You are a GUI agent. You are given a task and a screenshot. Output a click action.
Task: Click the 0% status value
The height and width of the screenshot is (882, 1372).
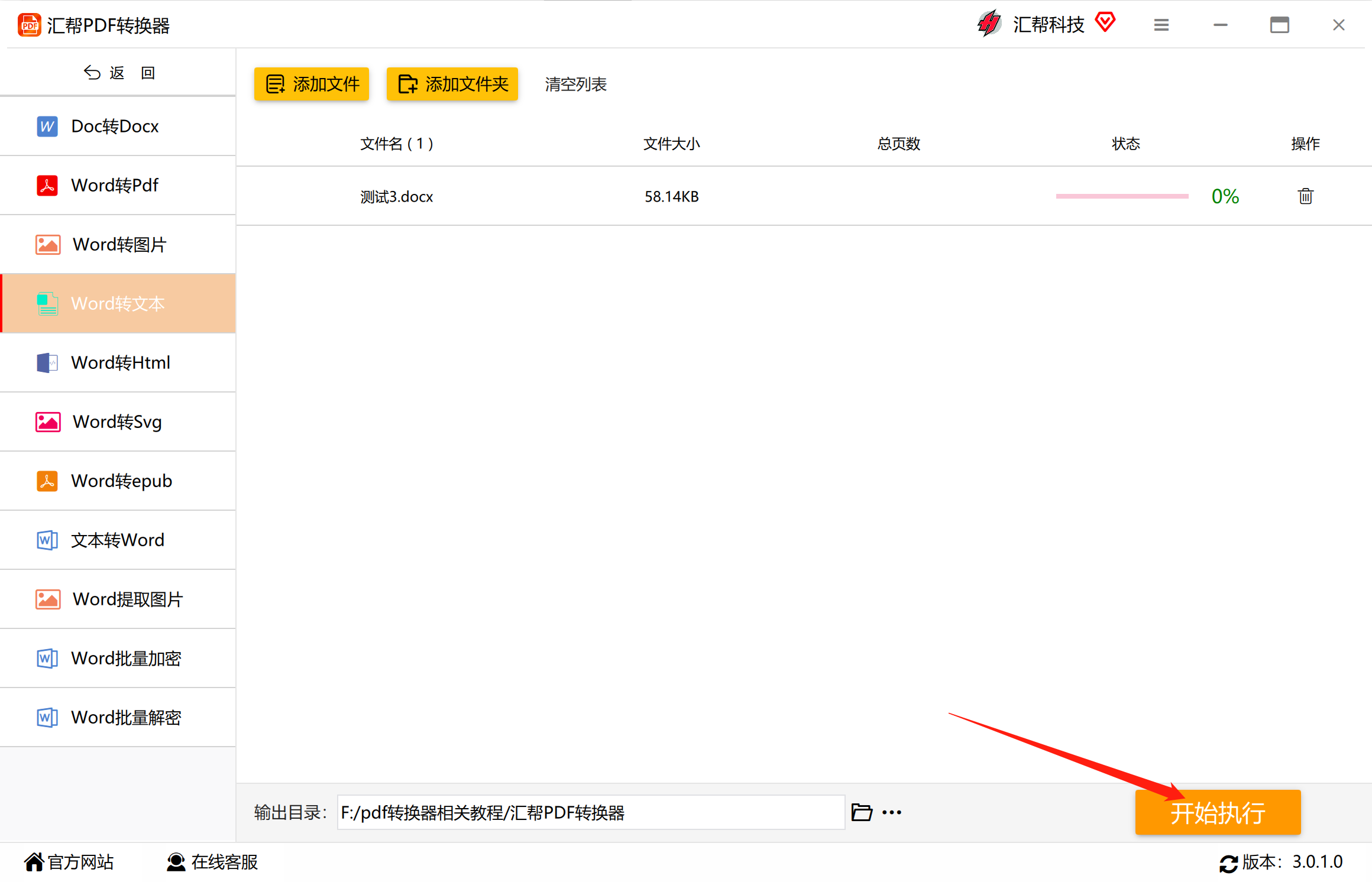coord(1225,196)
